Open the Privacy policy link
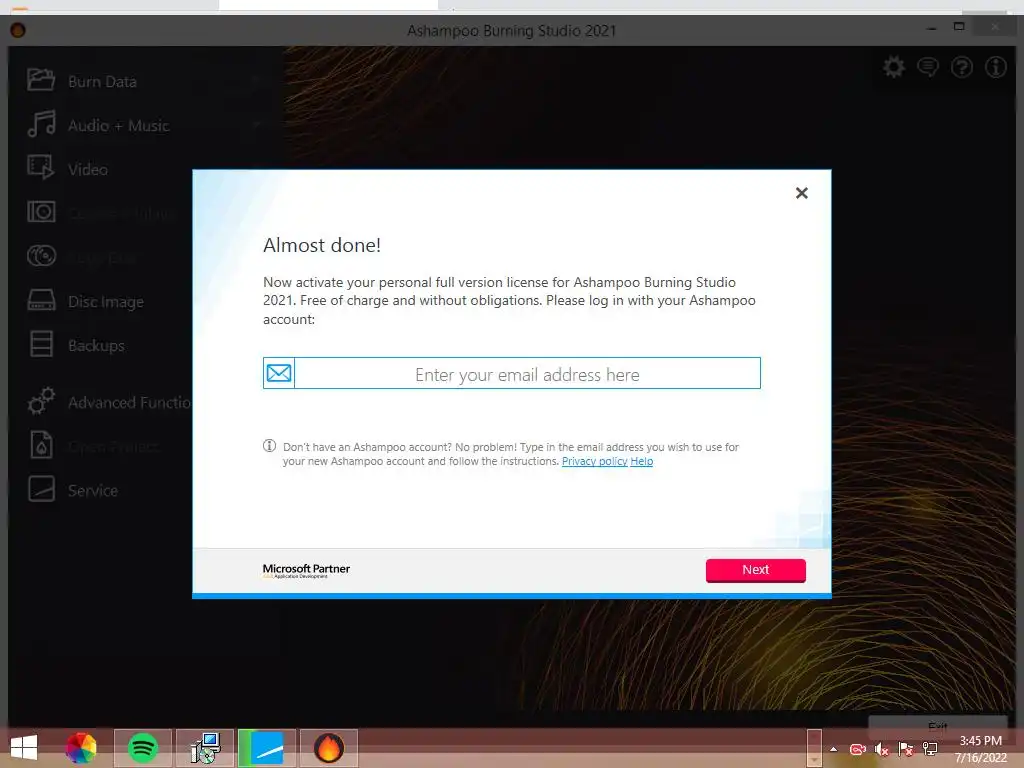 594,461
